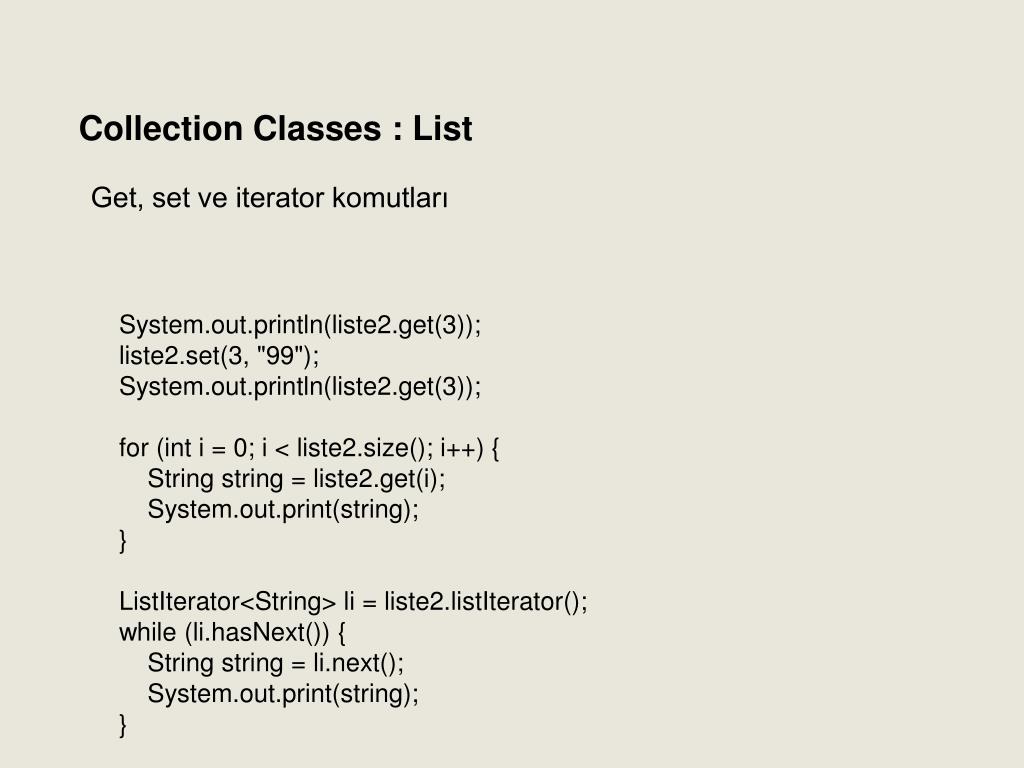Click the "99" string literal
Screen dimensions: 1024x768
click(x=281, y=355)
